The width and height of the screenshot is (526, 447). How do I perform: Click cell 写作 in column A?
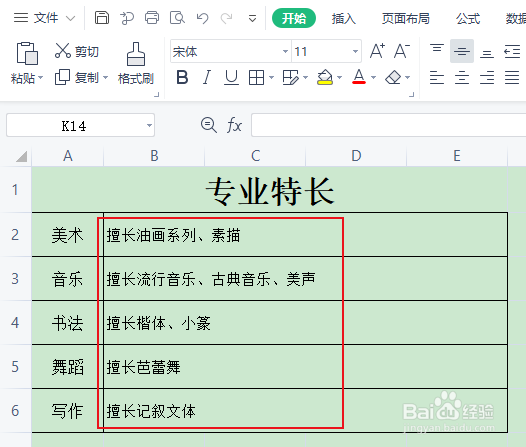[67, 411]
